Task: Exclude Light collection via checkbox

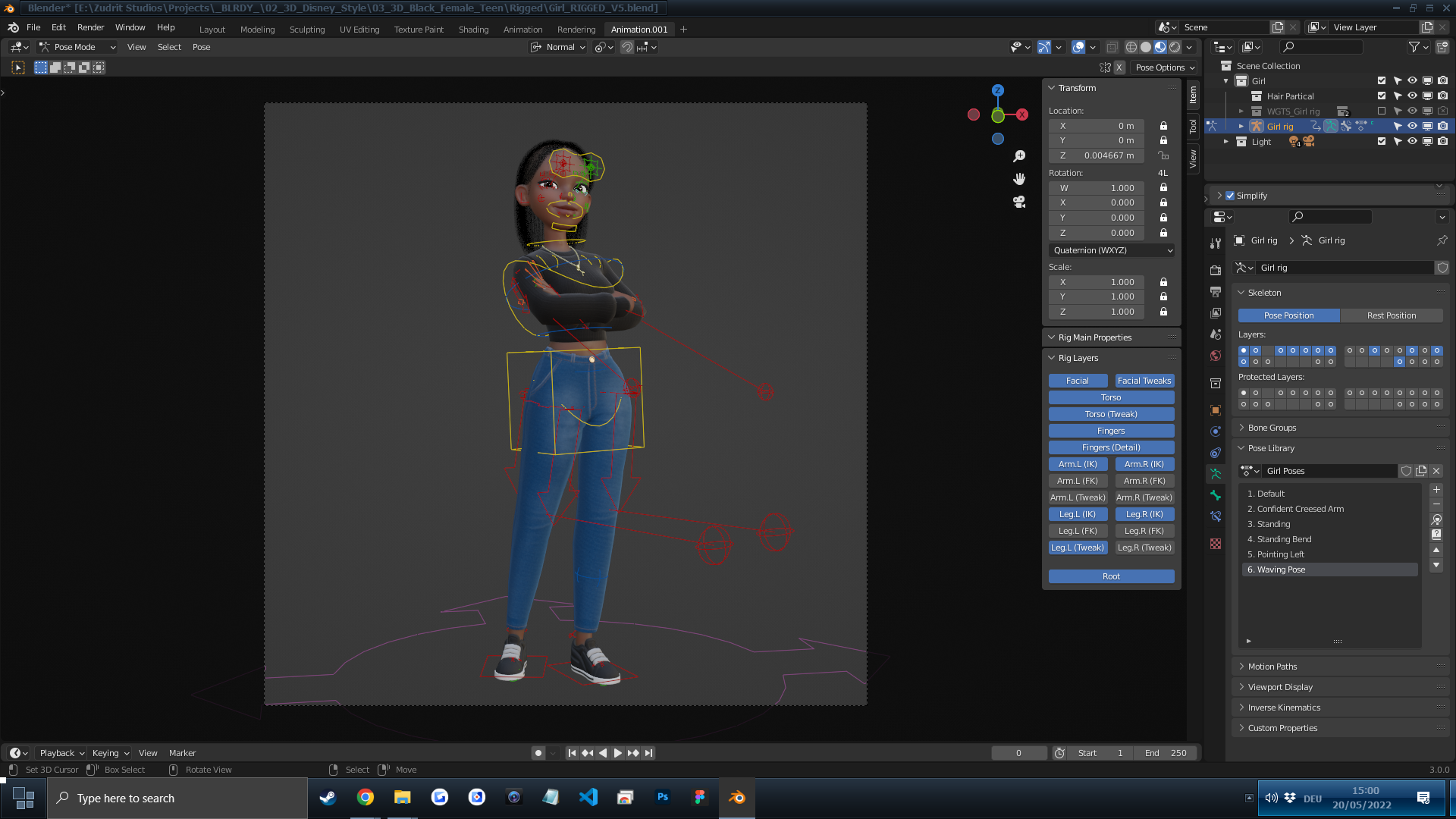Action: point(1381,142)
